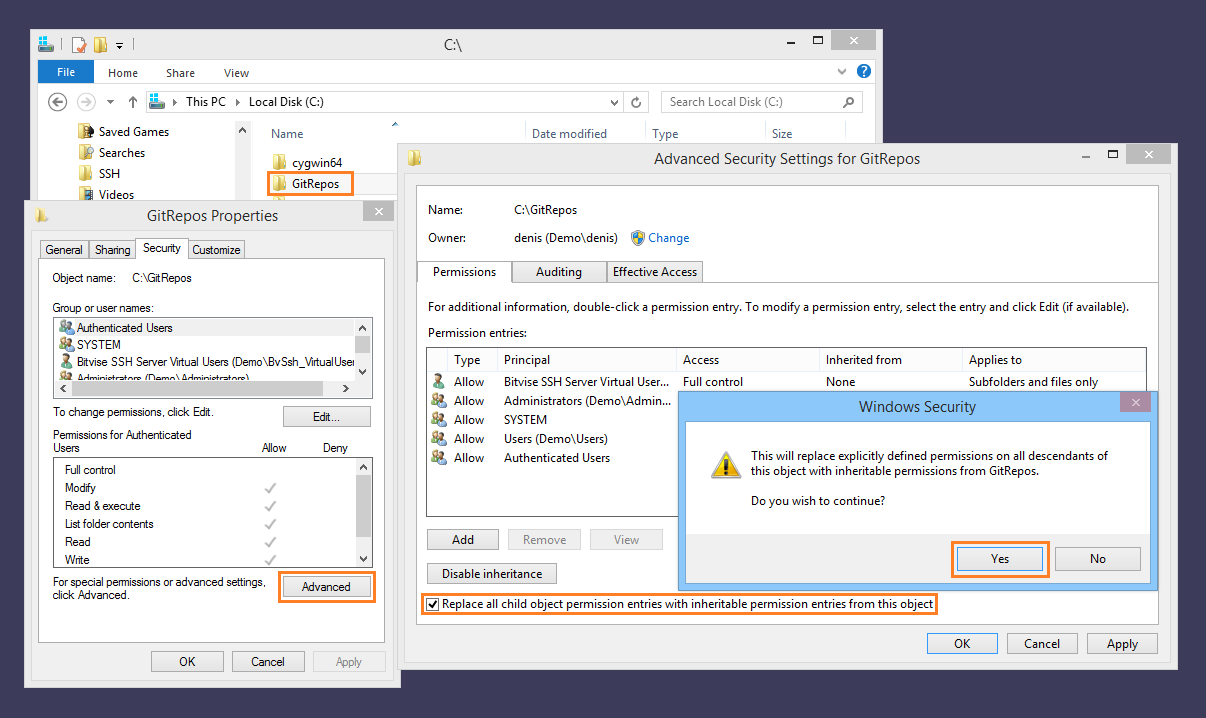1206x718 pixels.
Task: Switch to the Sharing tab in GitRepos Properties
Action: (113, 250)
